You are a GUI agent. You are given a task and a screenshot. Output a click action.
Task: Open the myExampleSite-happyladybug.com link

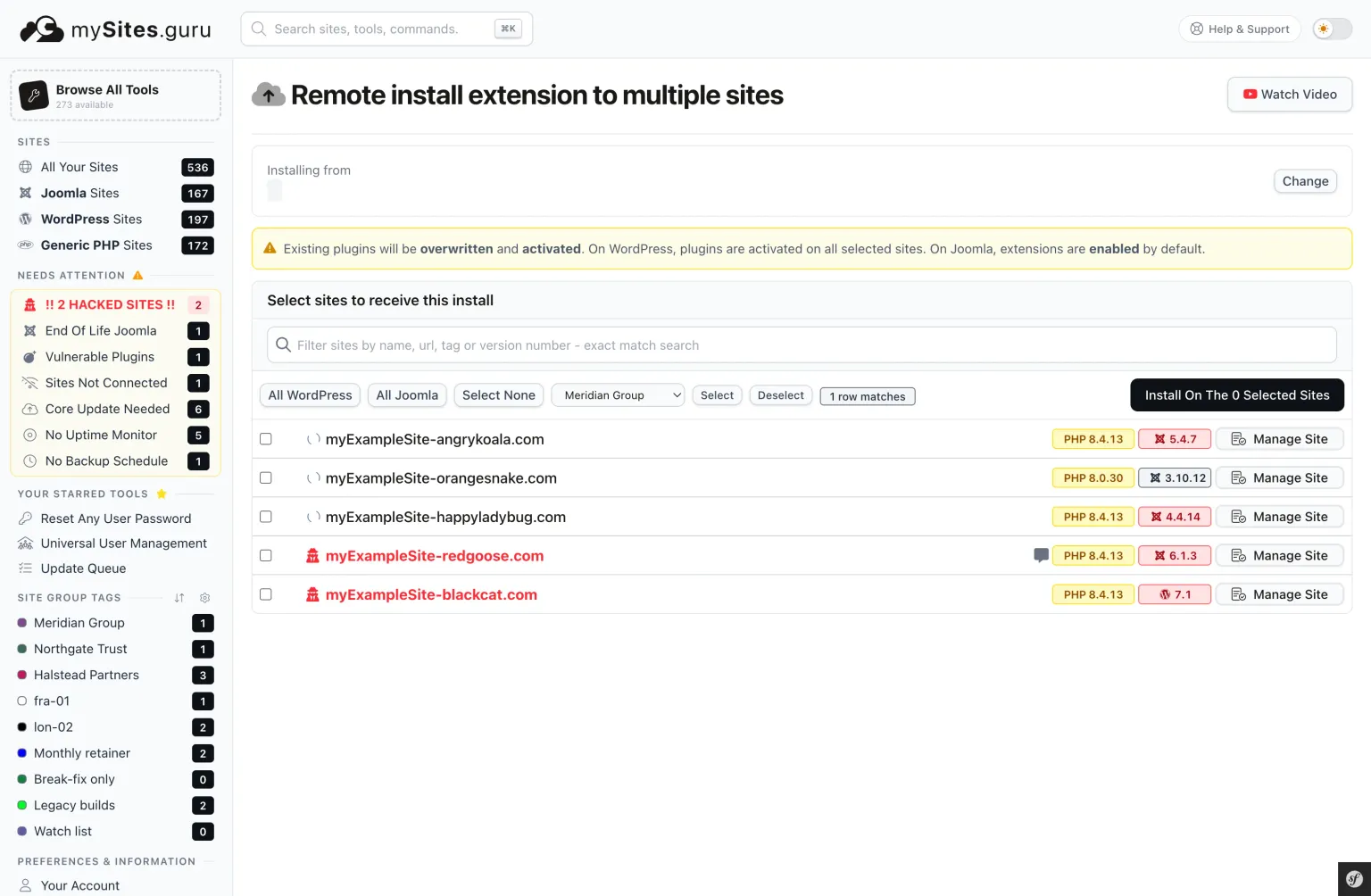pos(445,518)
